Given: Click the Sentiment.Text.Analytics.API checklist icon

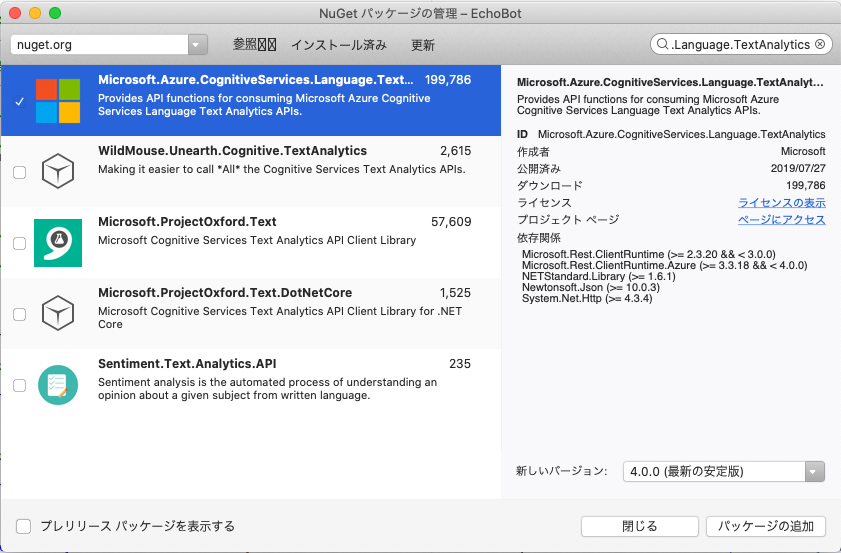Looking at the screenshot, I should 58,385.
